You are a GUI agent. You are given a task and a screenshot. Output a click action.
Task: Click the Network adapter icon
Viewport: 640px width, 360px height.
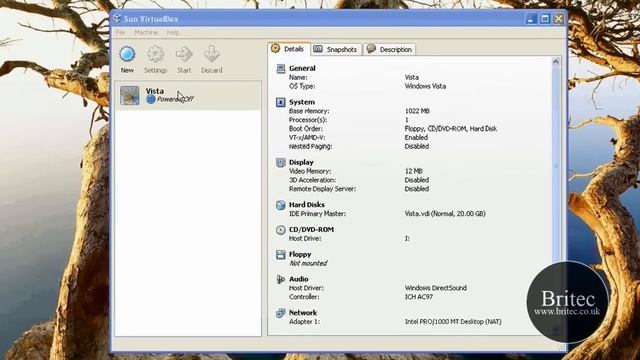tap(280, 313)
